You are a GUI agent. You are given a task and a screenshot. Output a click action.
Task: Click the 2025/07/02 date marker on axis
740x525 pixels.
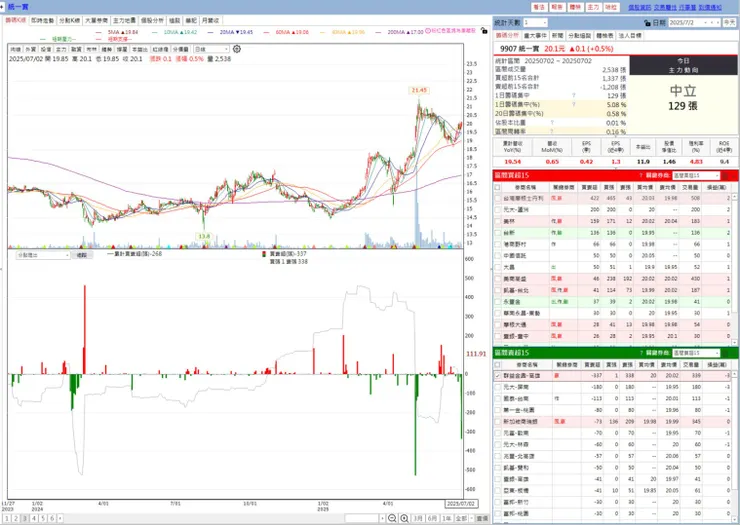(461, 504)
